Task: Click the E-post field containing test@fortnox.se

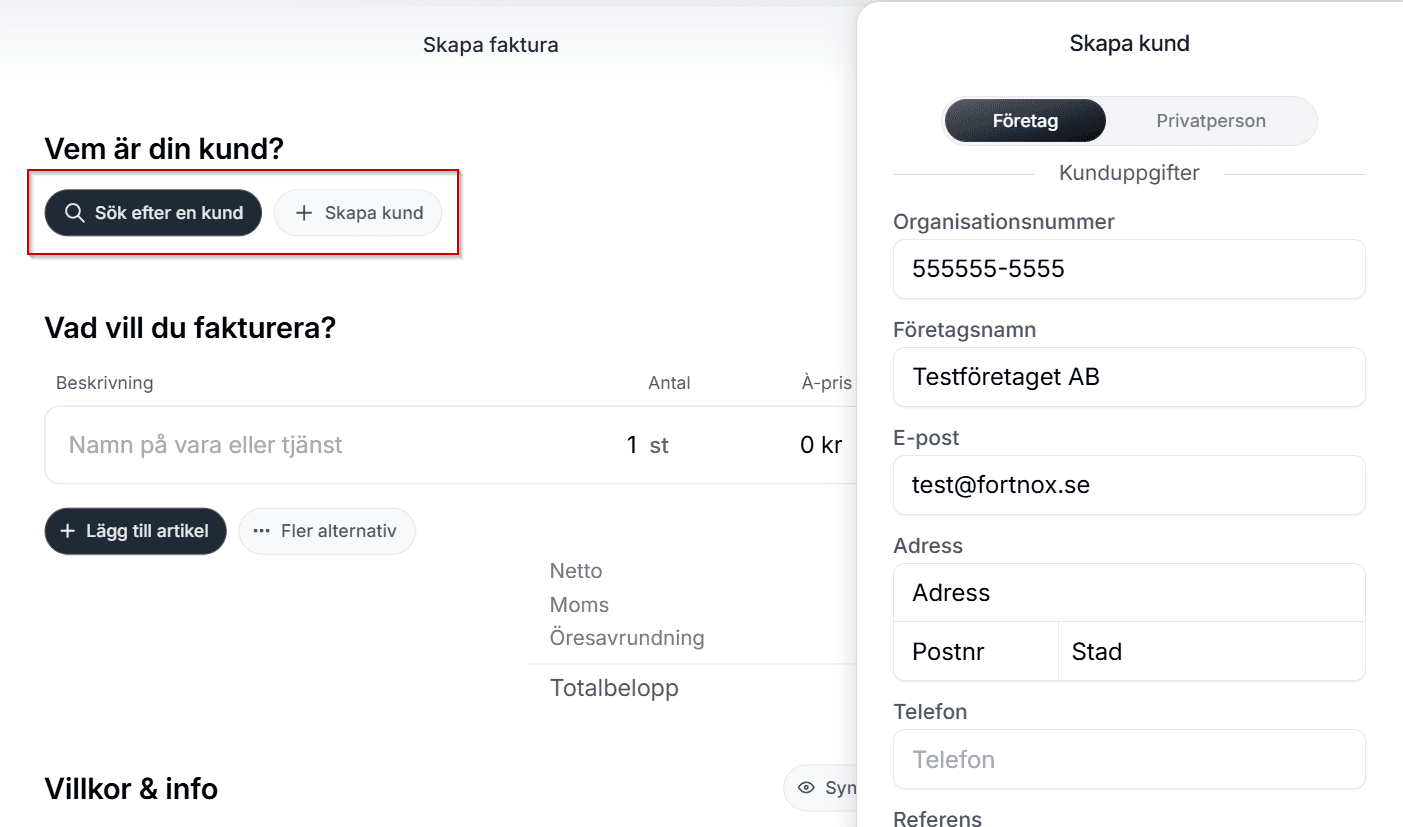Action: [x=1128, y=485]
